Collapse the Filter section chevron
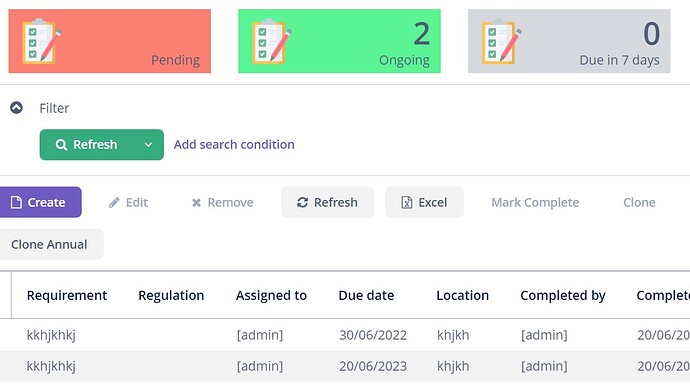Image resolution: width=690 pixels, height=391 pixels. (x=16, y=108)
